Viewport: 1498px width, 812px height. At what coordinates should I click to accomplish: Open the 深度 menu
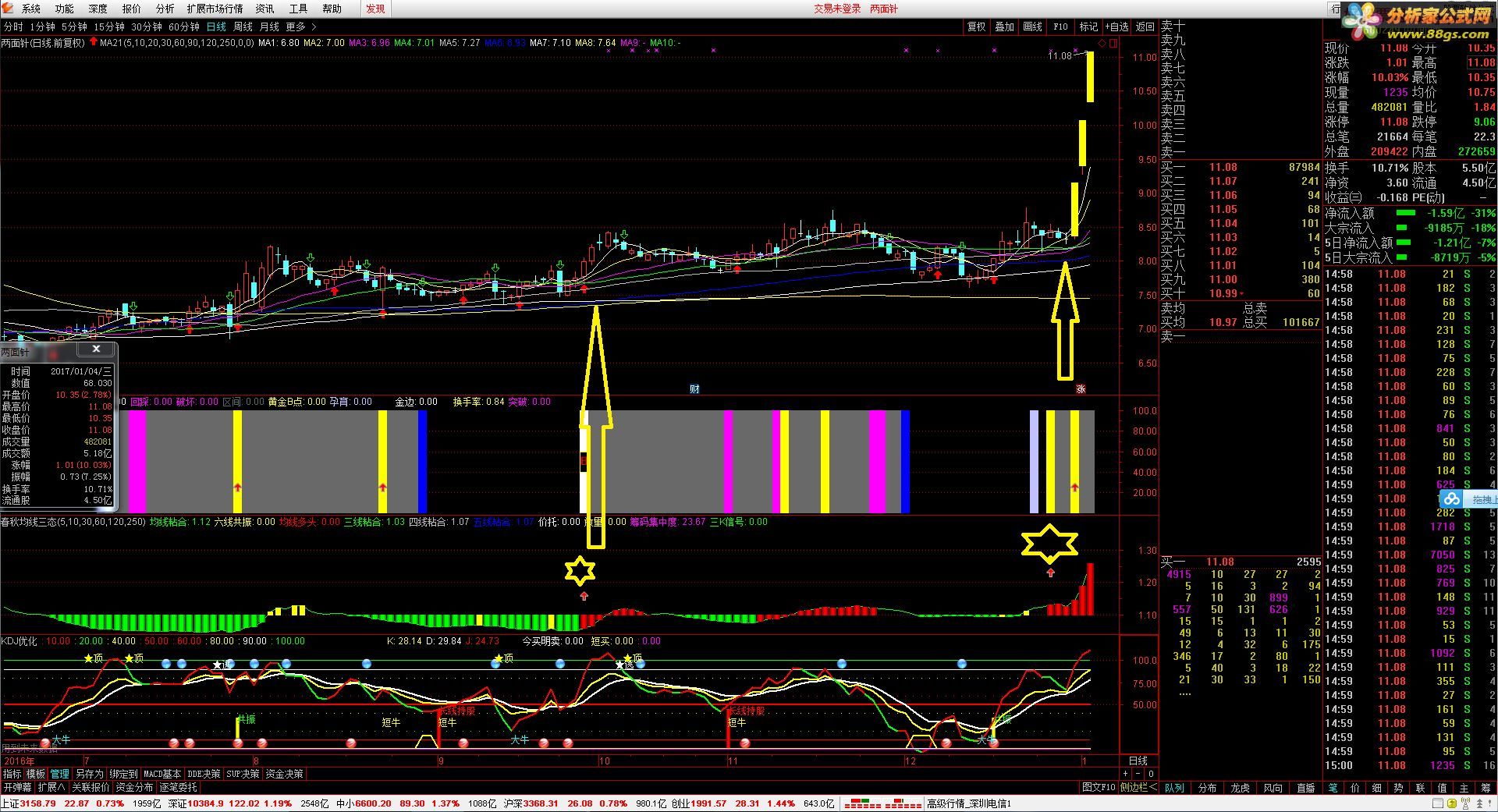pos(98,9)
